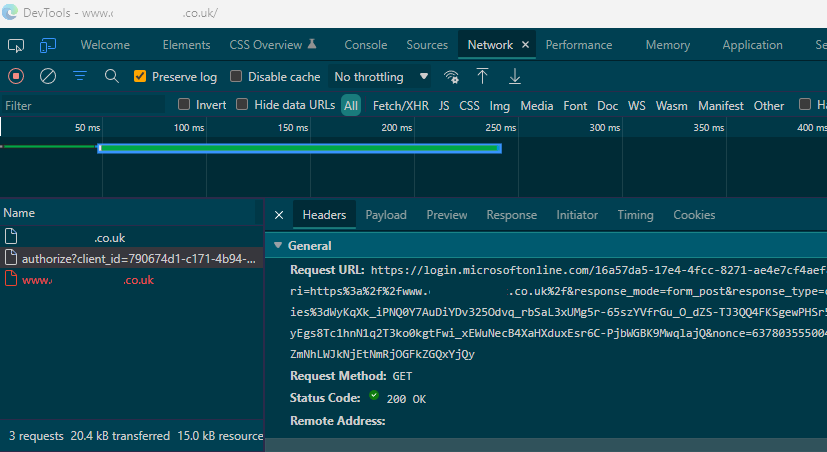Filter by Wasm requests
827x452 pixels.
(x=671, y=105)
